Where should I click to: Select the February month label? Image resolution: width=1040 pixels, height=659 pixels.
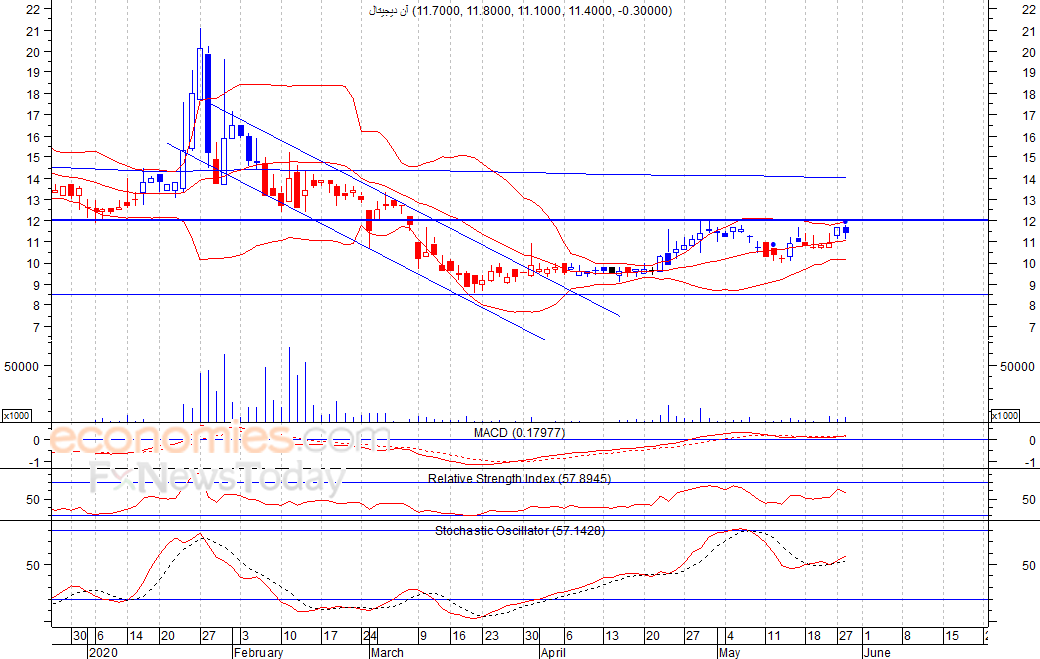[x=259, y=652]
